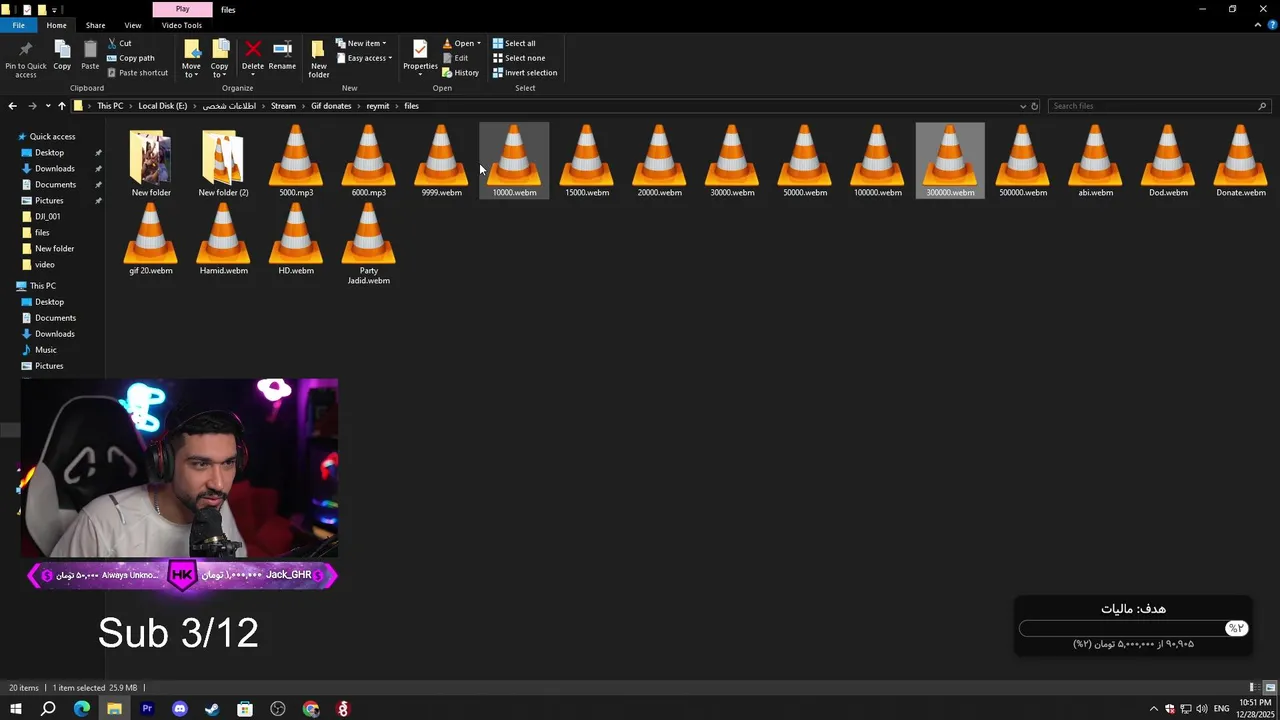Viewport: 1280px width, 720px height.
Task: Choose Copy path in Clipboard group
Action: [130, 58]
